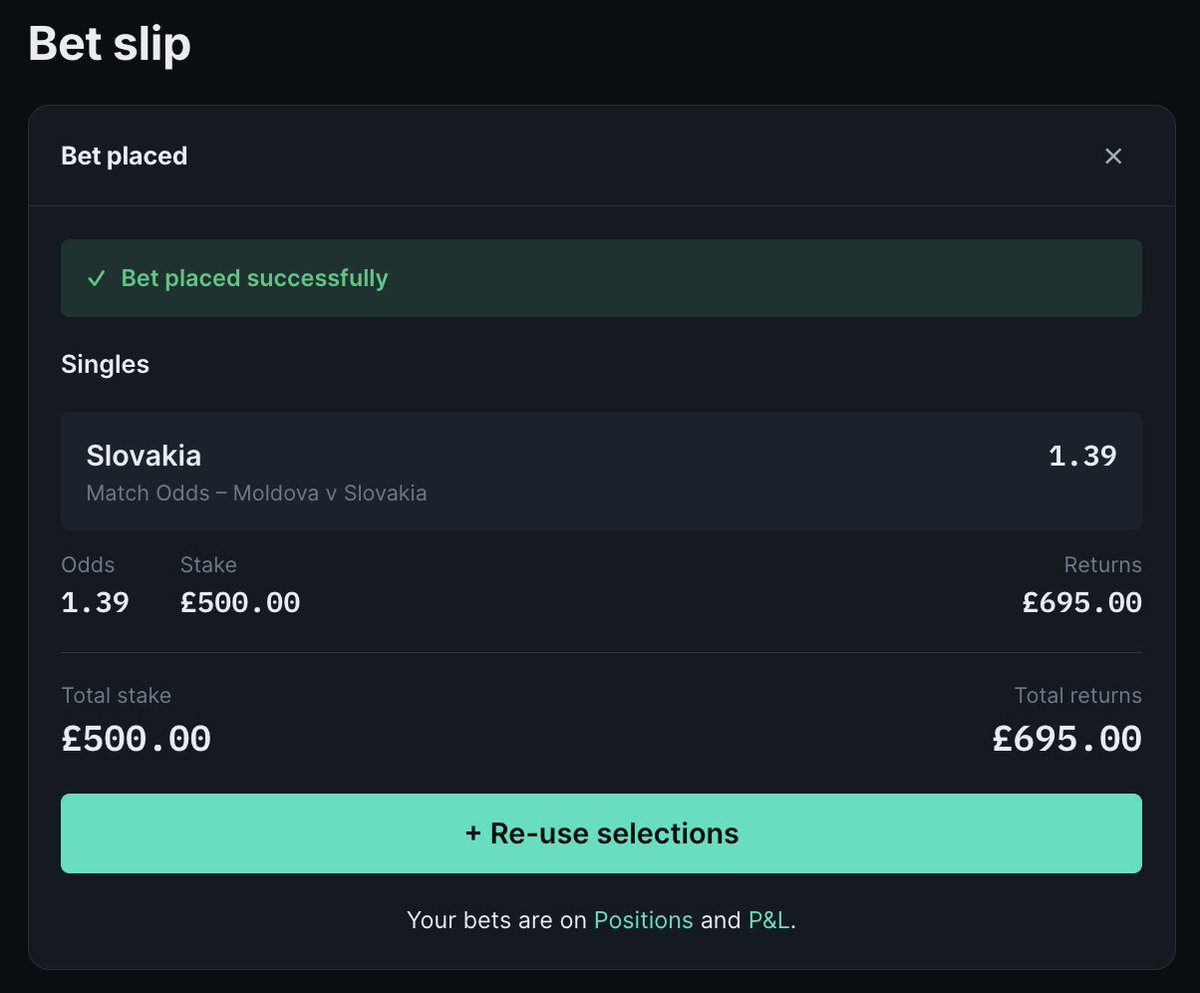Viewport: 1200px width, 993px height.
Task: Click the Total stake £500.00 amount
Action: (136, 739)
